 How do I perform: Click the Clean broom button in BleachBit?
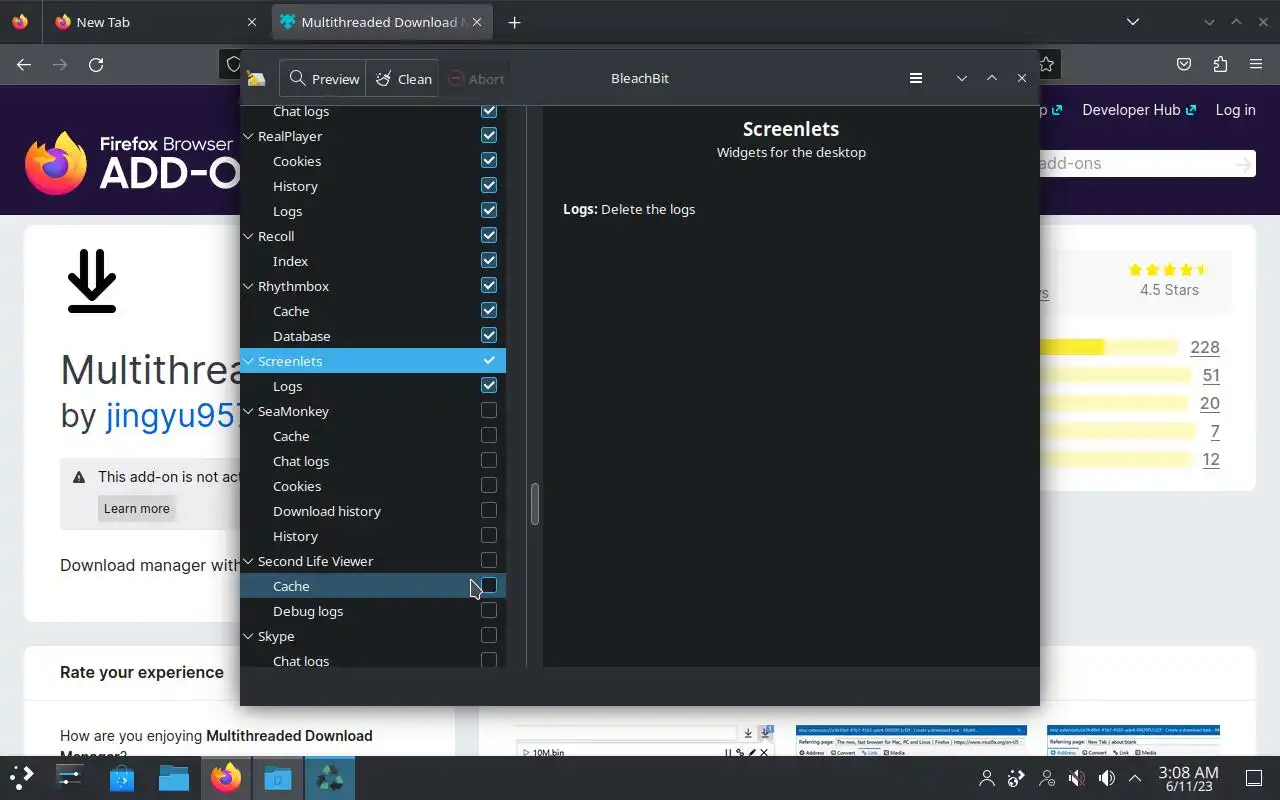coord(403,79)
